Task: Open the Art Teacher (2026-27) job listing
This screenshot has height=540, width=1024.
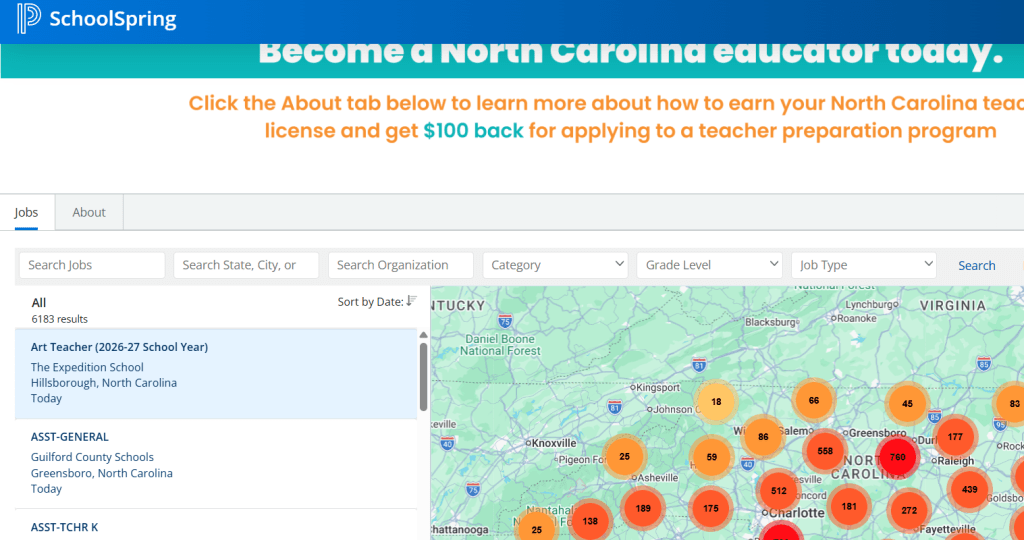Action: pyautogui.click(x=119, y=347)
